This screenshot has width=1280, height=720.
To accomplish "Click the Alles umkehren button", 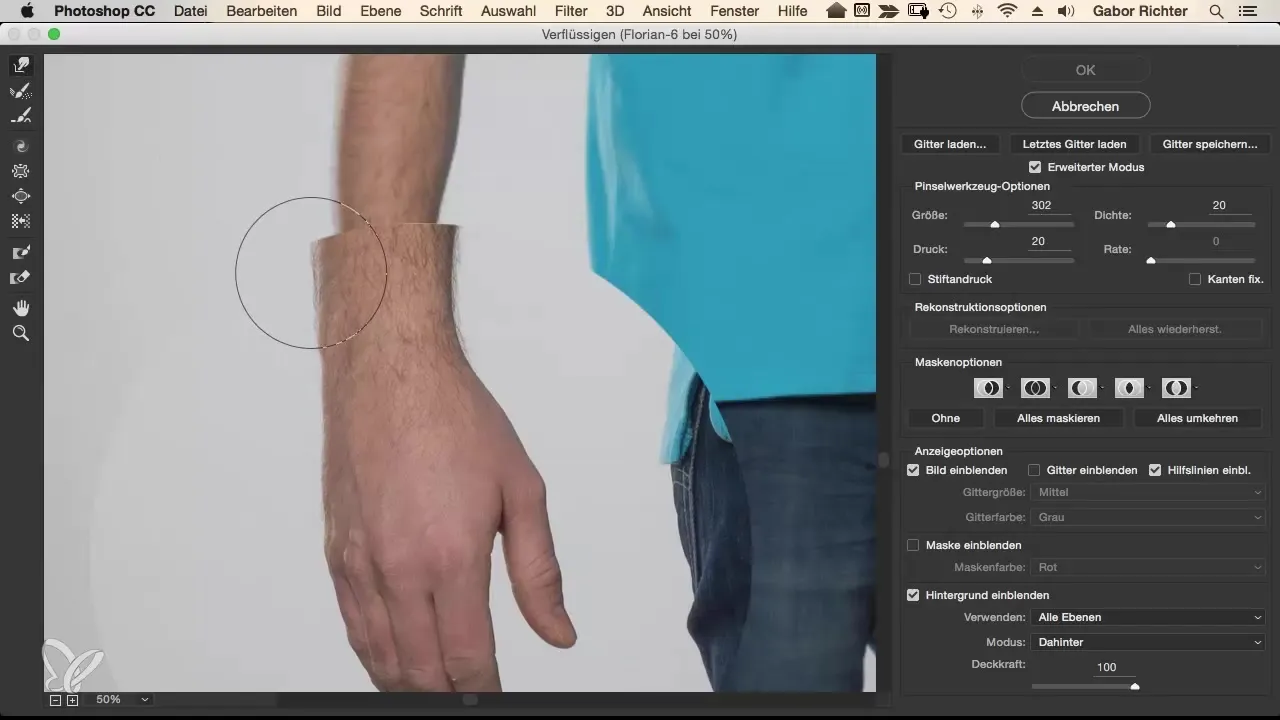I will tap(1198, 418).
